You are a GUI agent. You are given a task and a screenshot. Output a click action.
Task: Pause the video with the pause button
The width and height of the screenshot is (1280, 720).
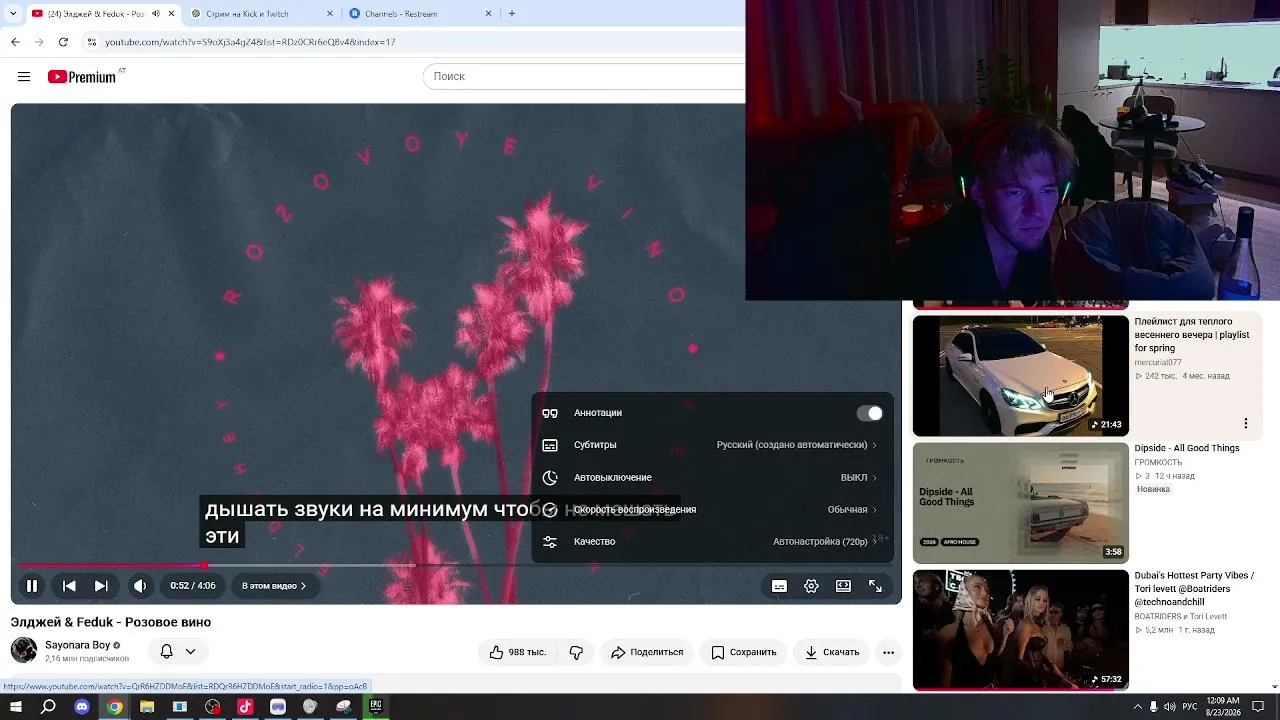coord(32,586)
